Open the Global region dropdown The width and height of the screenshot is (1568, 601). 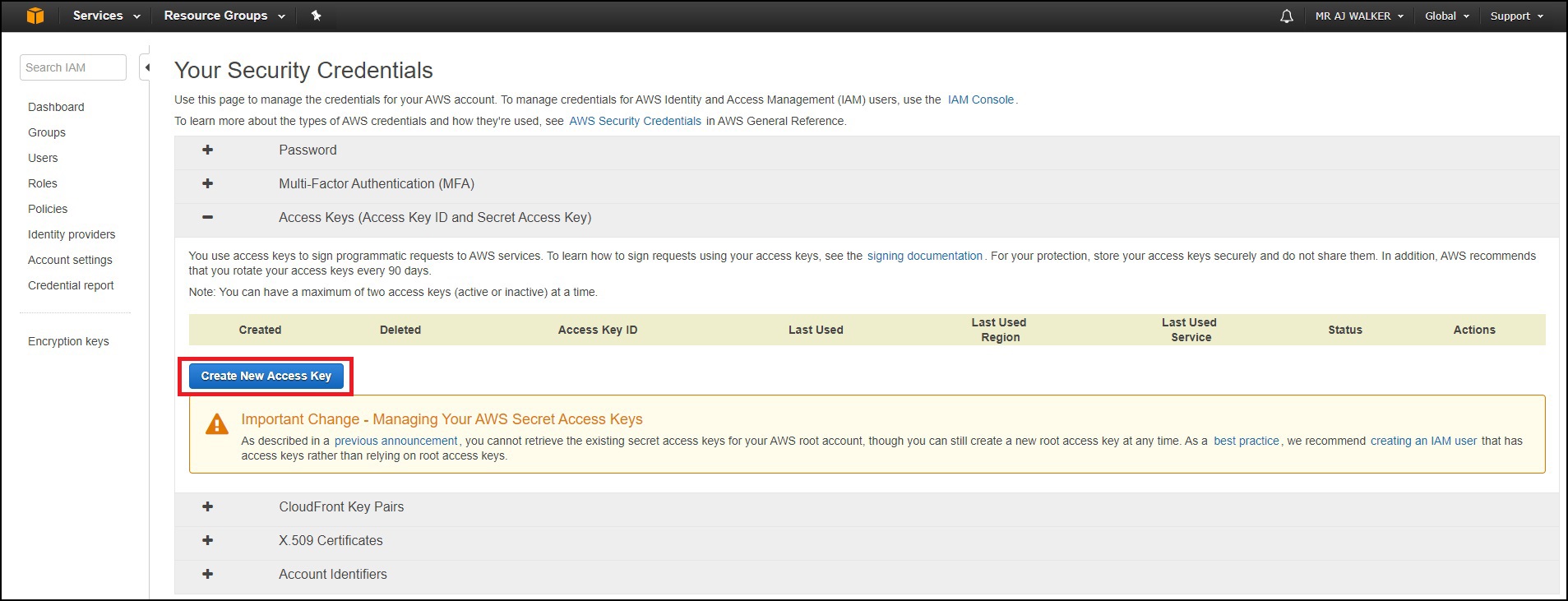[1447, 16]
